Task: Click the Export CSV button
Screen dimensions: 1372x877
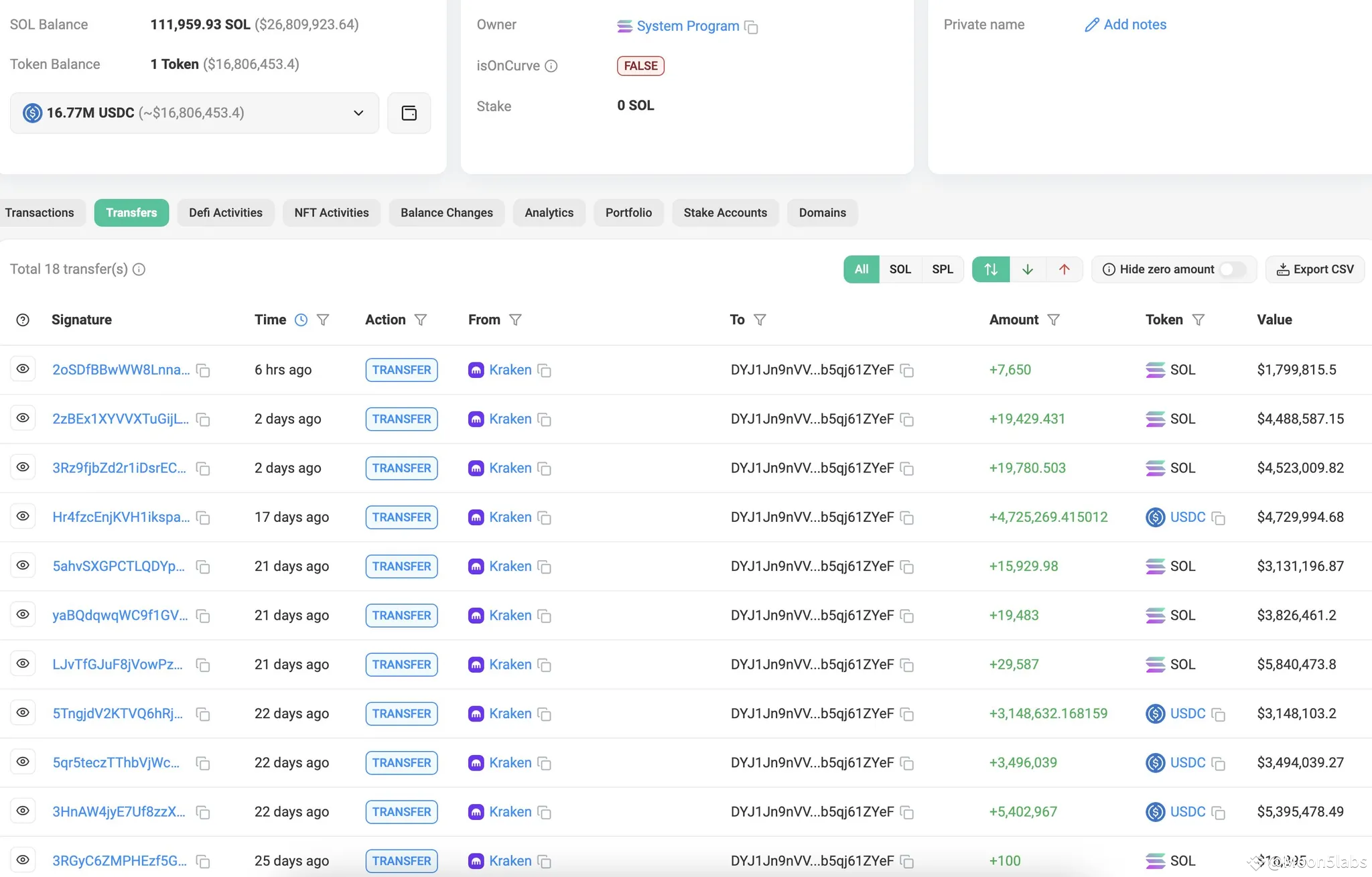Action: (1314, 269)
